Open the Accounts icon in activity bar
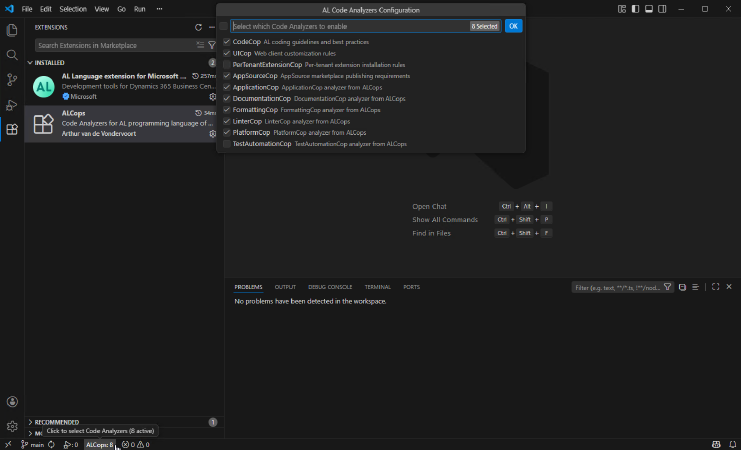 (12, 402)
